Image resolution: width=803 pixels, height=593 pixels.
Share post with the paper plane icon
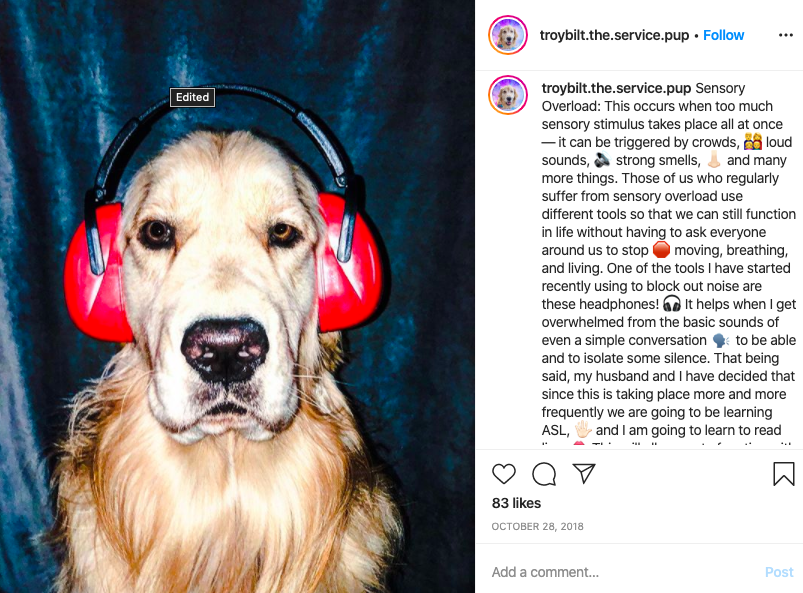tap(584, 474)
